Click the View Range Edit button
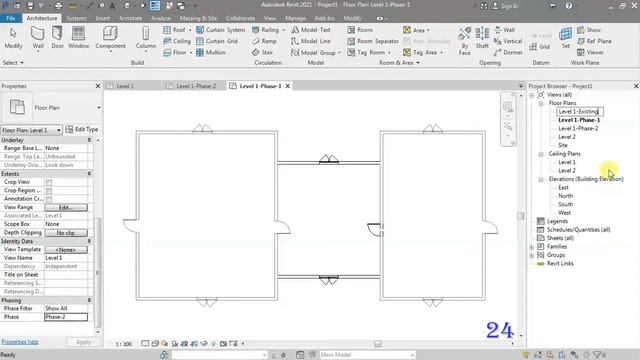The height and width of the screenshot is (360, 640). click(x=66, y=208)
